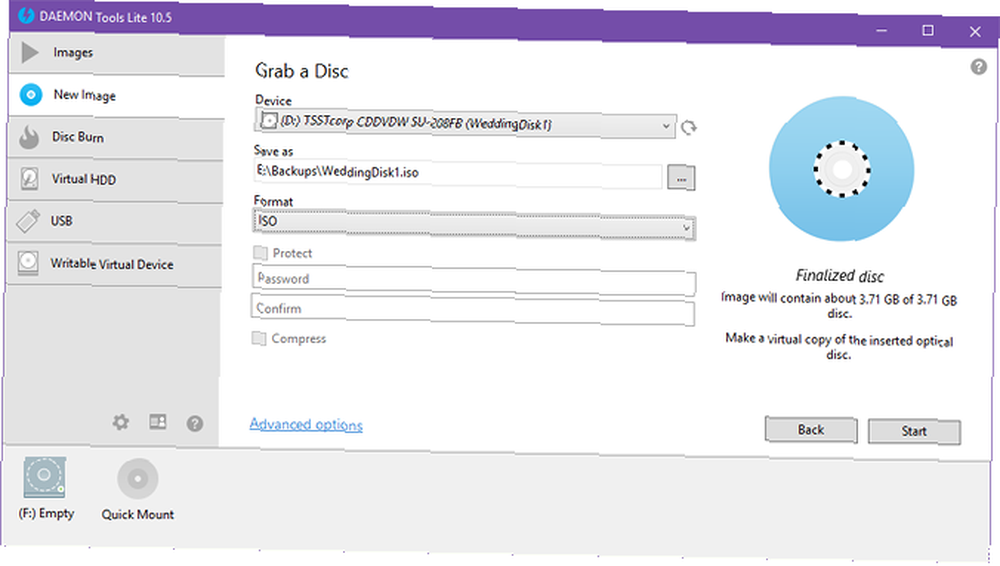Expand the Format ISO dropdown
1000x566 pixels.
point(474,224)
